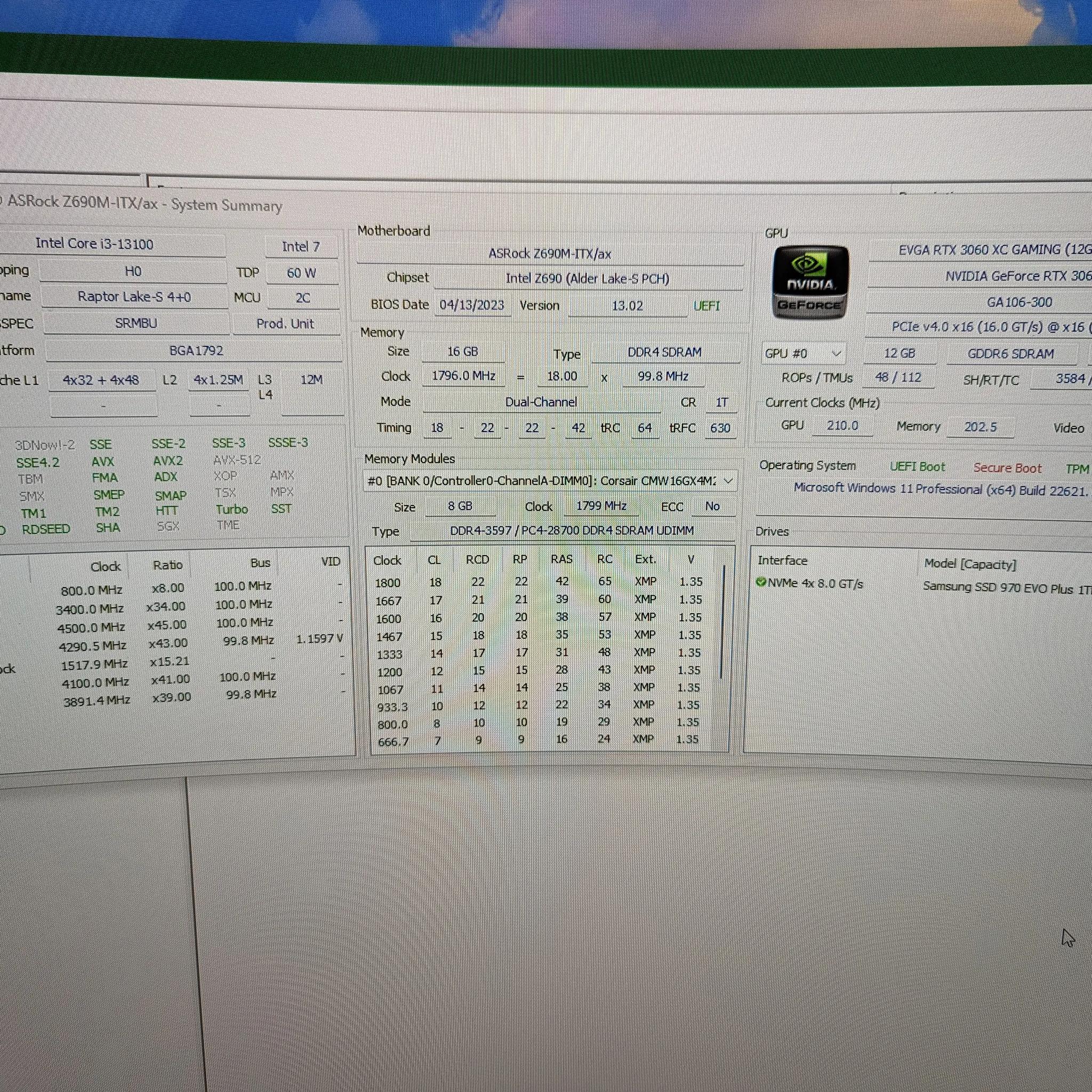Click the ROPs / TMUs value 48 / 112
The height and width of the screenshot is (1092, 1092).
click(x=897, y=378)
